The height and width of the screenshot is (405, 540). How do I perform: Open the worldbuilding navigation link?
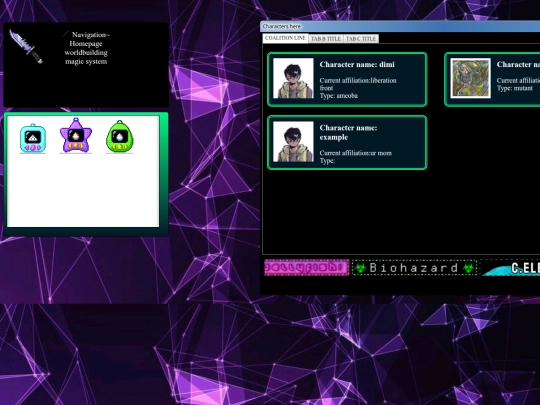point(86,53)
